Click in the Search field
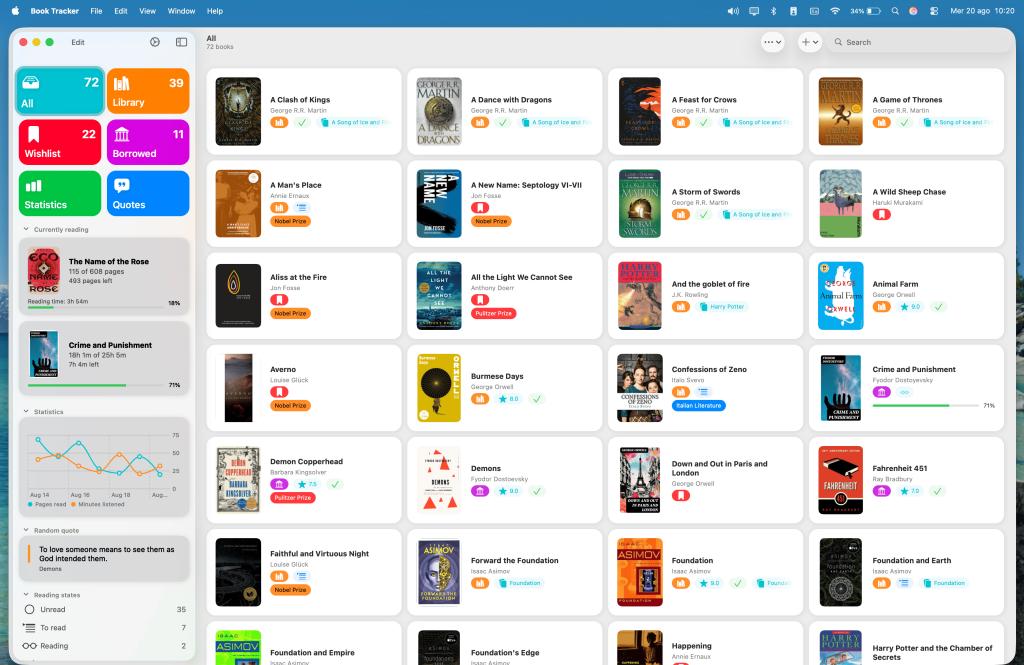 pyautogui.click(x=920, y=42)
